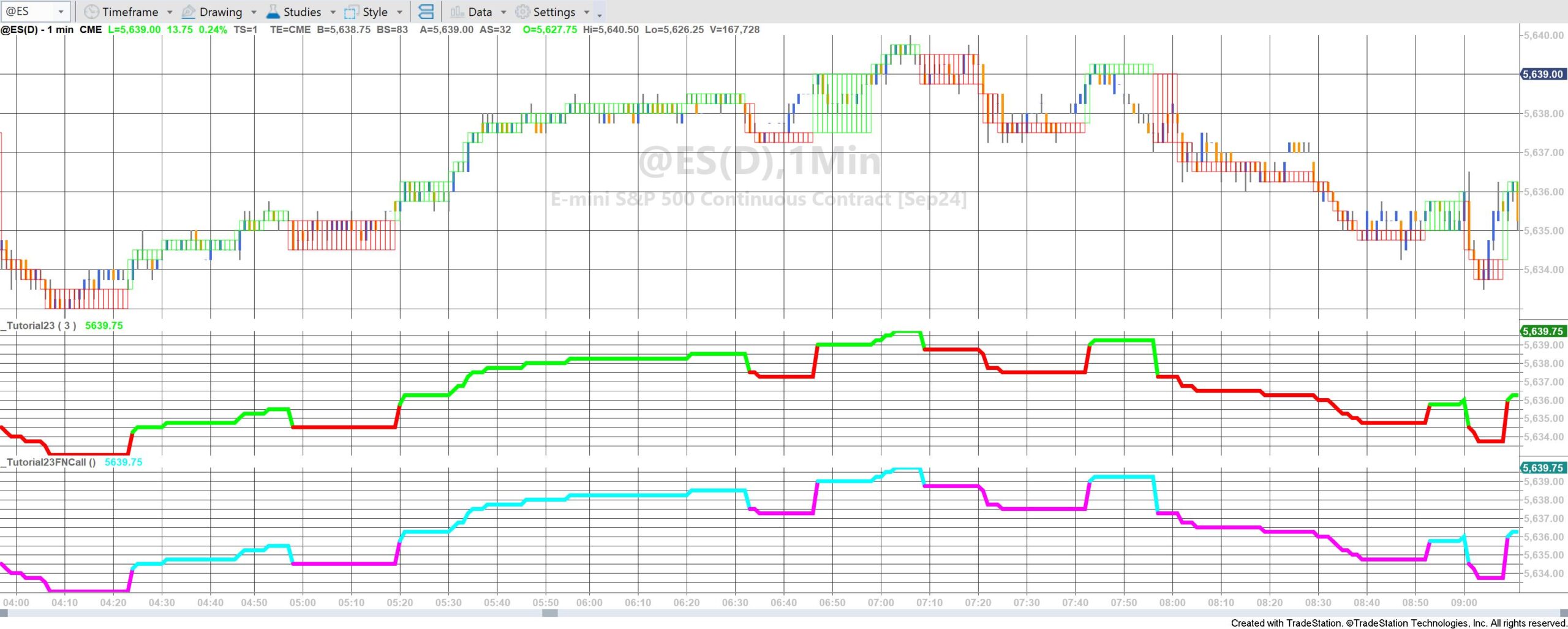Image resolution: width=1568 pixels, height=629 pixels.
Task: Click '5,634.00' on the top price axis
Action: click(x=1543, y=269)
